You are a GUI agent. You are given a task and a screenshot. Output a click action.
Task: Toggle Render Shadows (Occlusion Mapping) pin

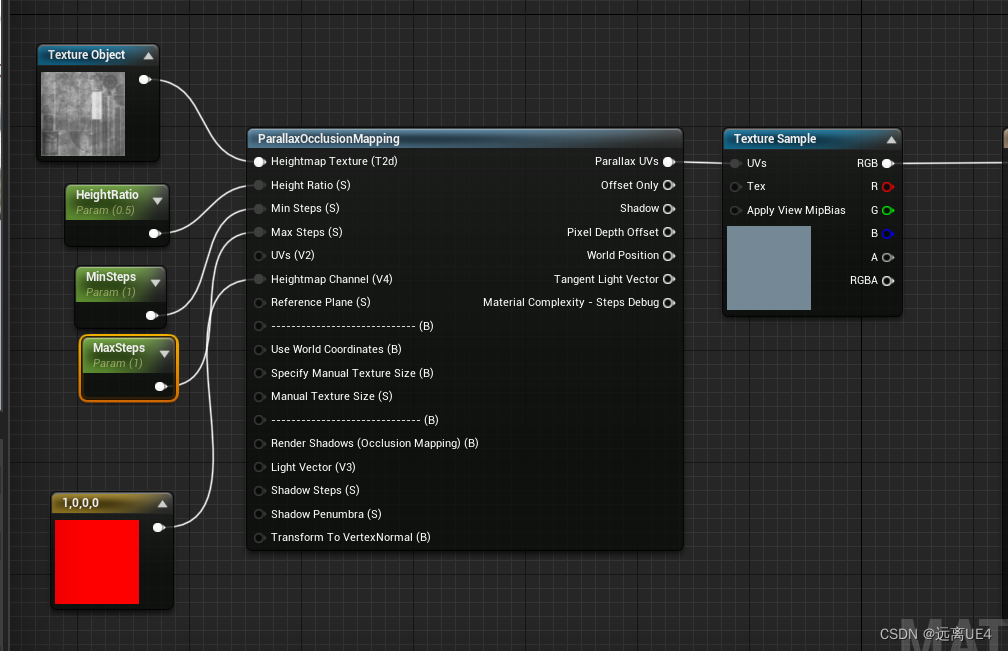[260, 443]
